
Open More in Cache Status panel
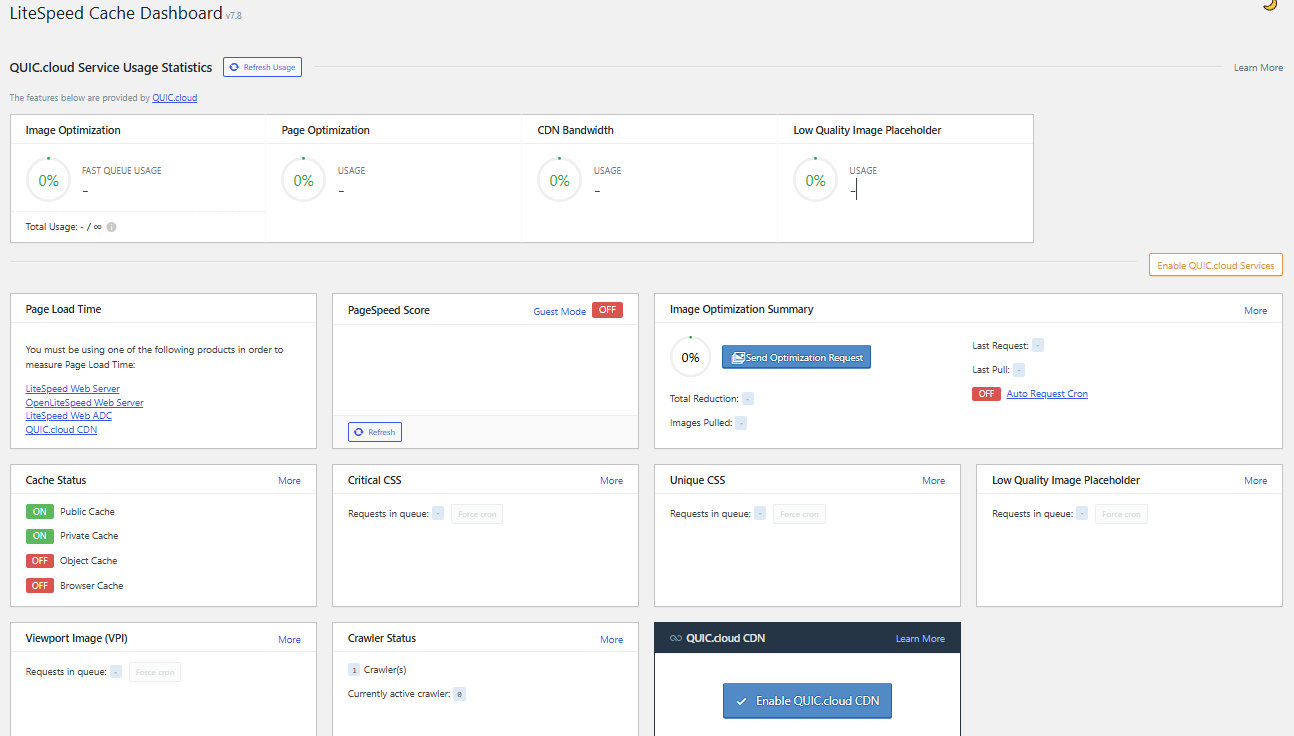[289, 481]
